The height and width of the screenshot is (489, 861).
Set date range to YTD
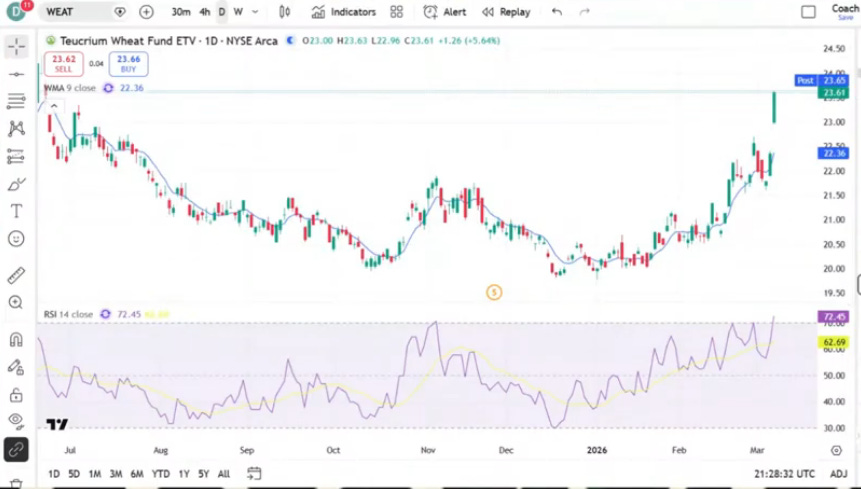(x=161, y=474)
